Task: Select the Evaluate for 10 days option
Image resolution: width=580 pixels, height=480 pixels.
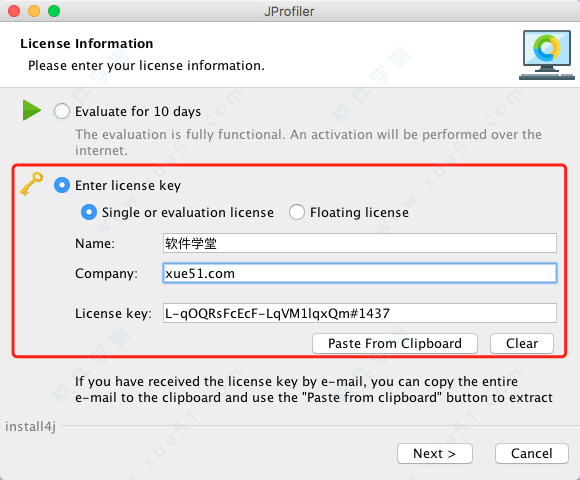Action: (61, 111)
